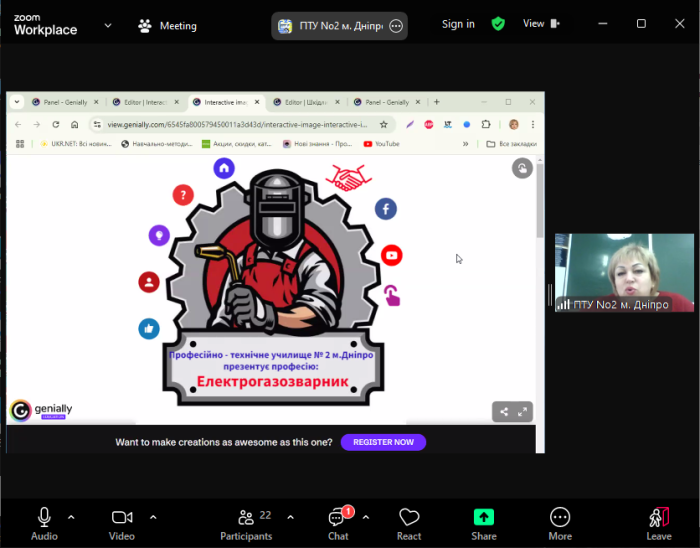
Task: Expand the audio options caret
Action: [71, 517]
